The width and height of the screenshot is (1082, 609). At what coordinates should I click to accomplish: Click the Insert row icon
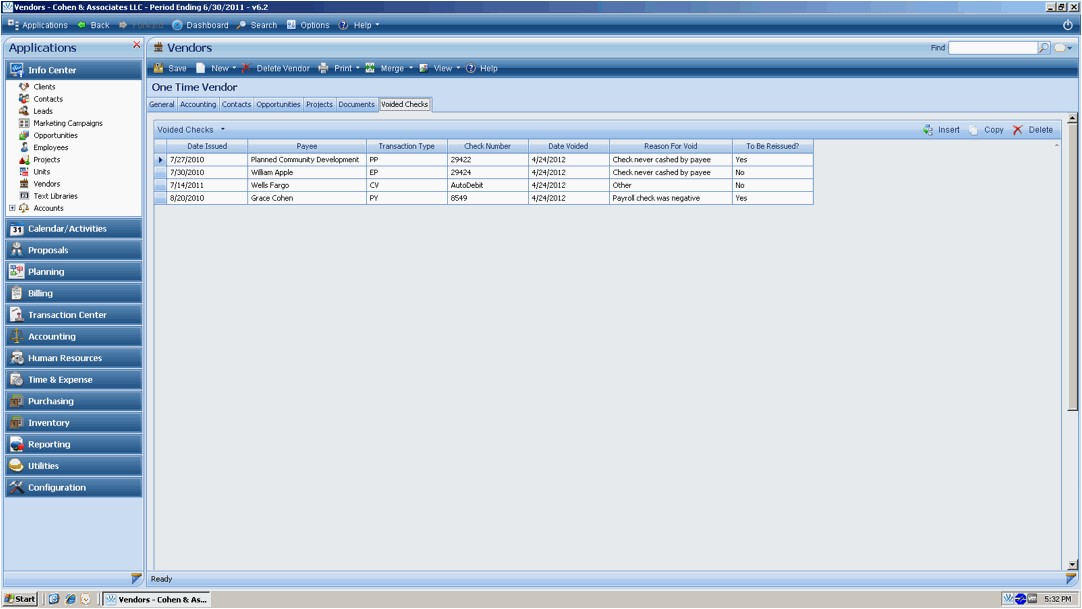click(x=928, y=130)
